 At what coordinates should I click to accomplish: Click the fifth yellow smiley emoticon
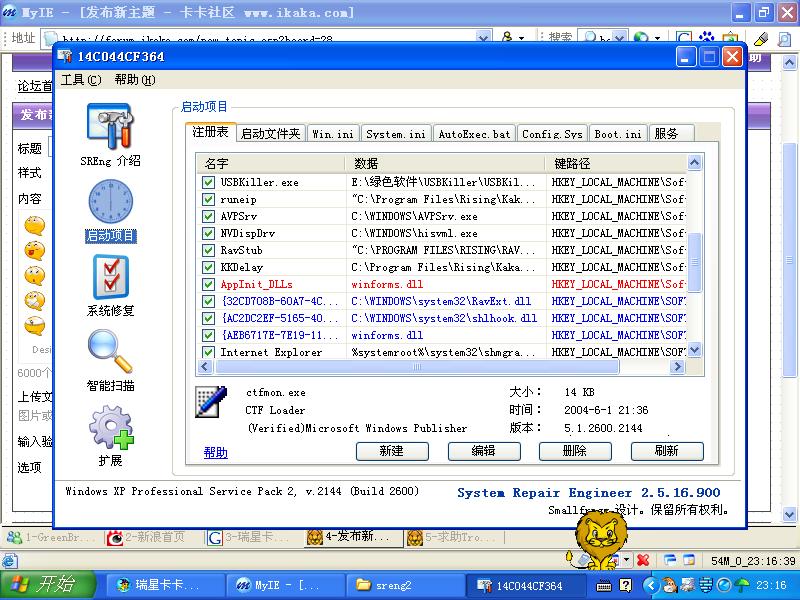coord(35,326)
